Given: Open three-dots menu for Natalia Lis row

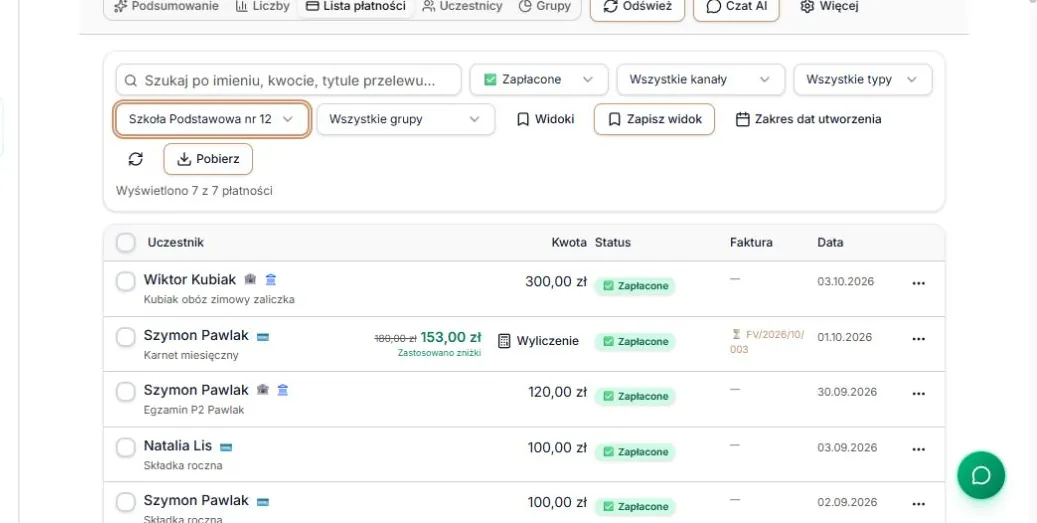Looking at the screenshot, I should pyautogui.click(x=918, y=449).
